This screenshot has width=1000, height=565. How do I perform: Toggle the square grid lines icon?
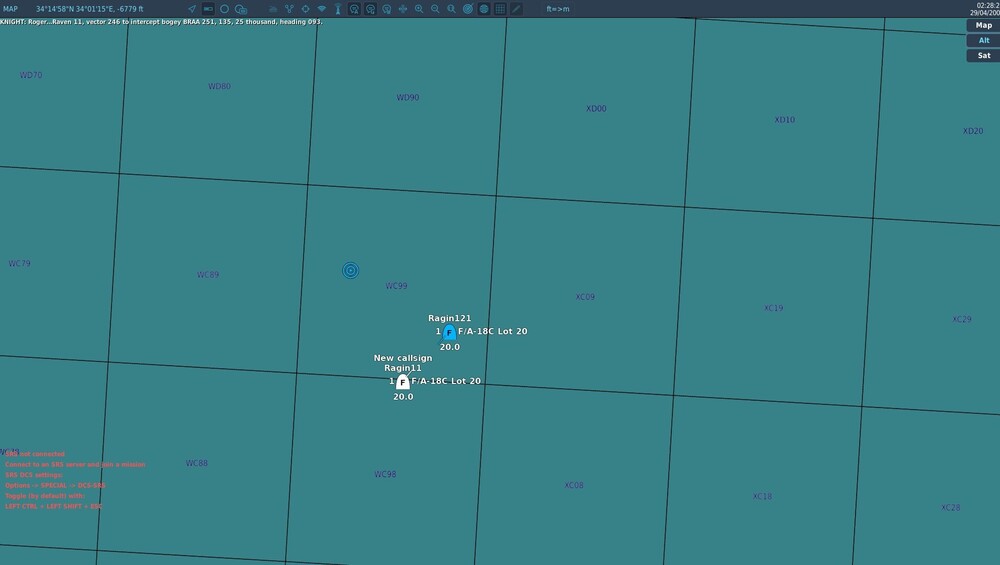pyautogui.click(x=500, y=9)
